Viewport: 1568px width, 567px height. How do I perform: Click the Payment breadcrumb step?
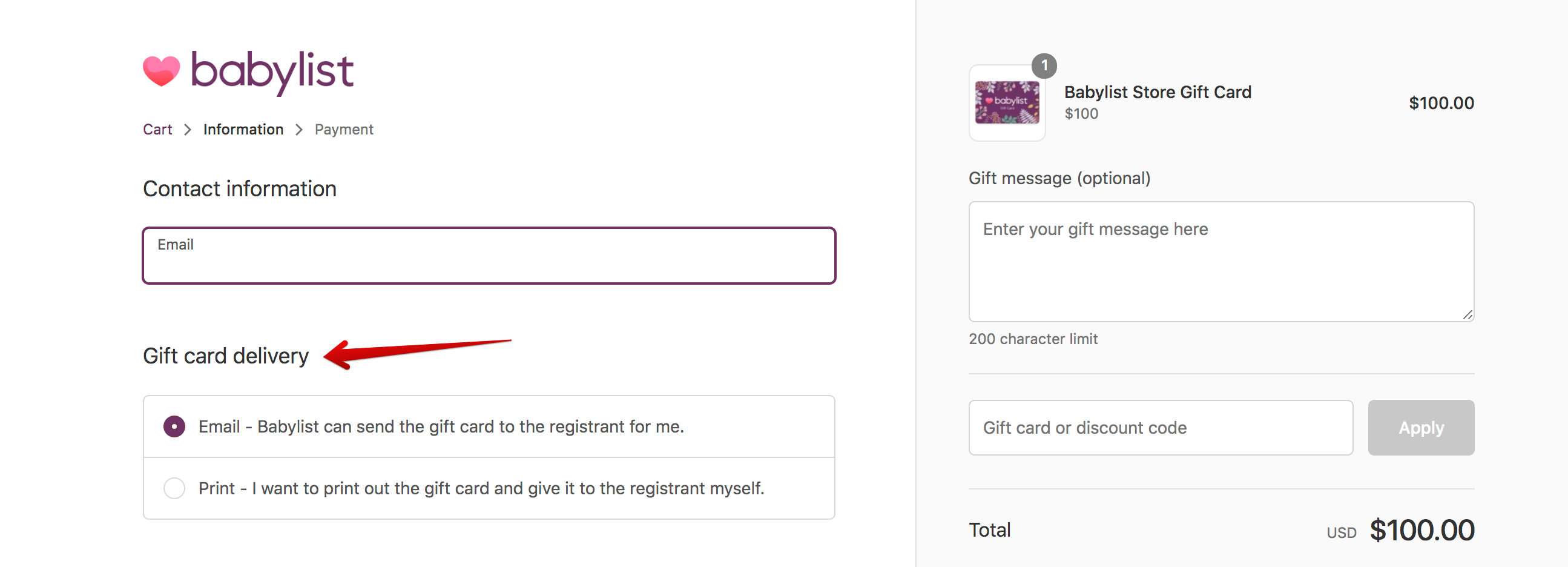[344, 130]
